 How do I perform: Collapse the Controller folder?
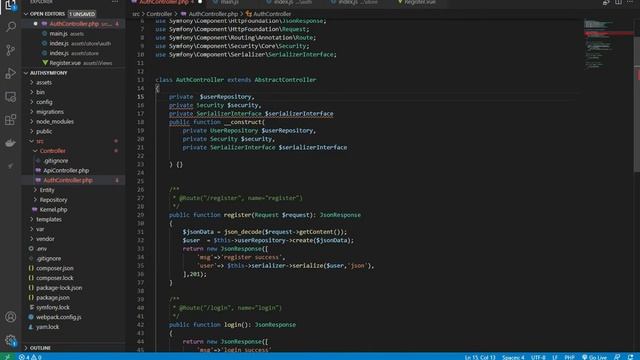(74, 151)
